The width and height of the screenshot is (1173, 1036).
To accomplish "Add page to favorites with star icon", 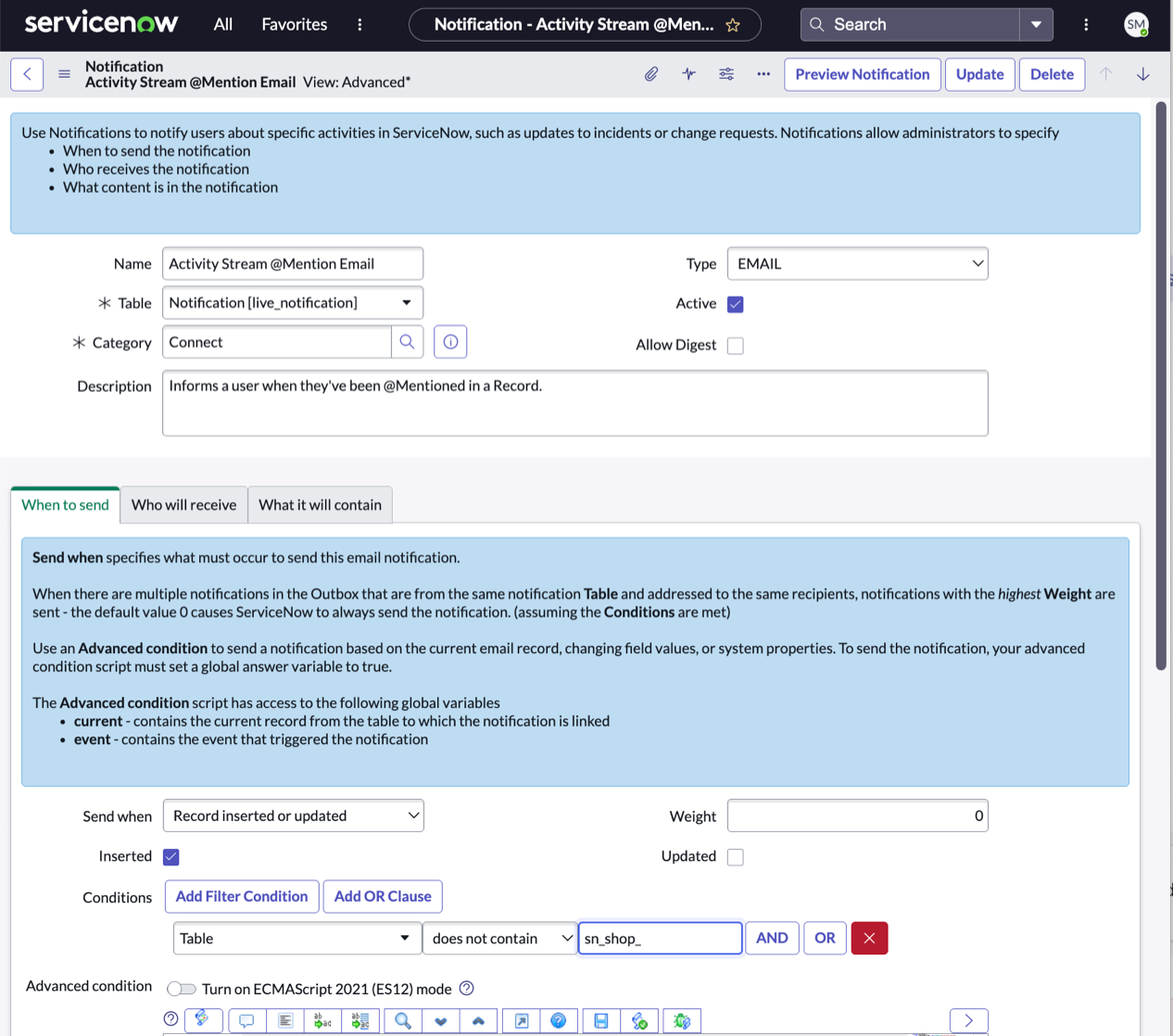I will 733,25.
